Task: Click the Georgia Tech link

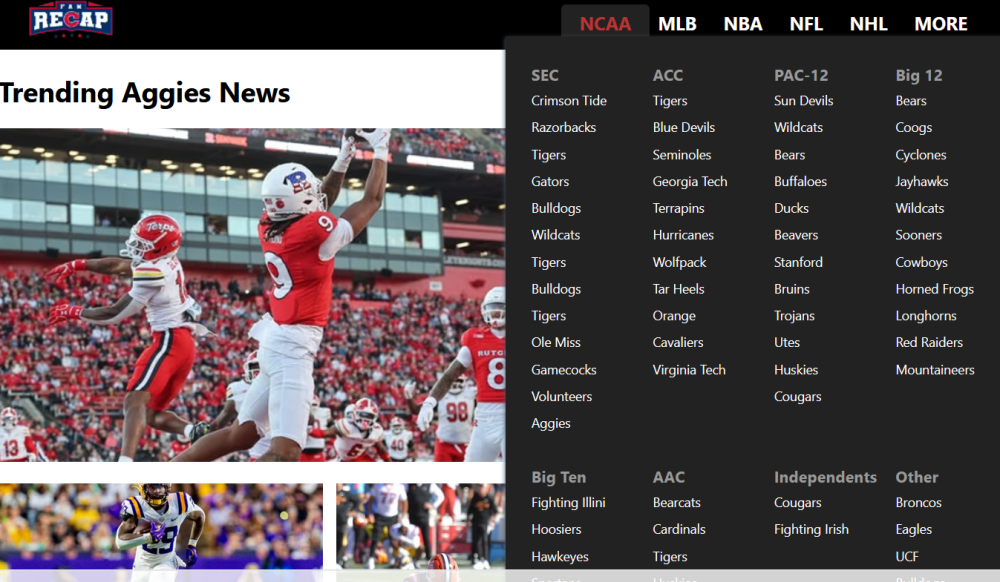Action: (x=690, y=182)
